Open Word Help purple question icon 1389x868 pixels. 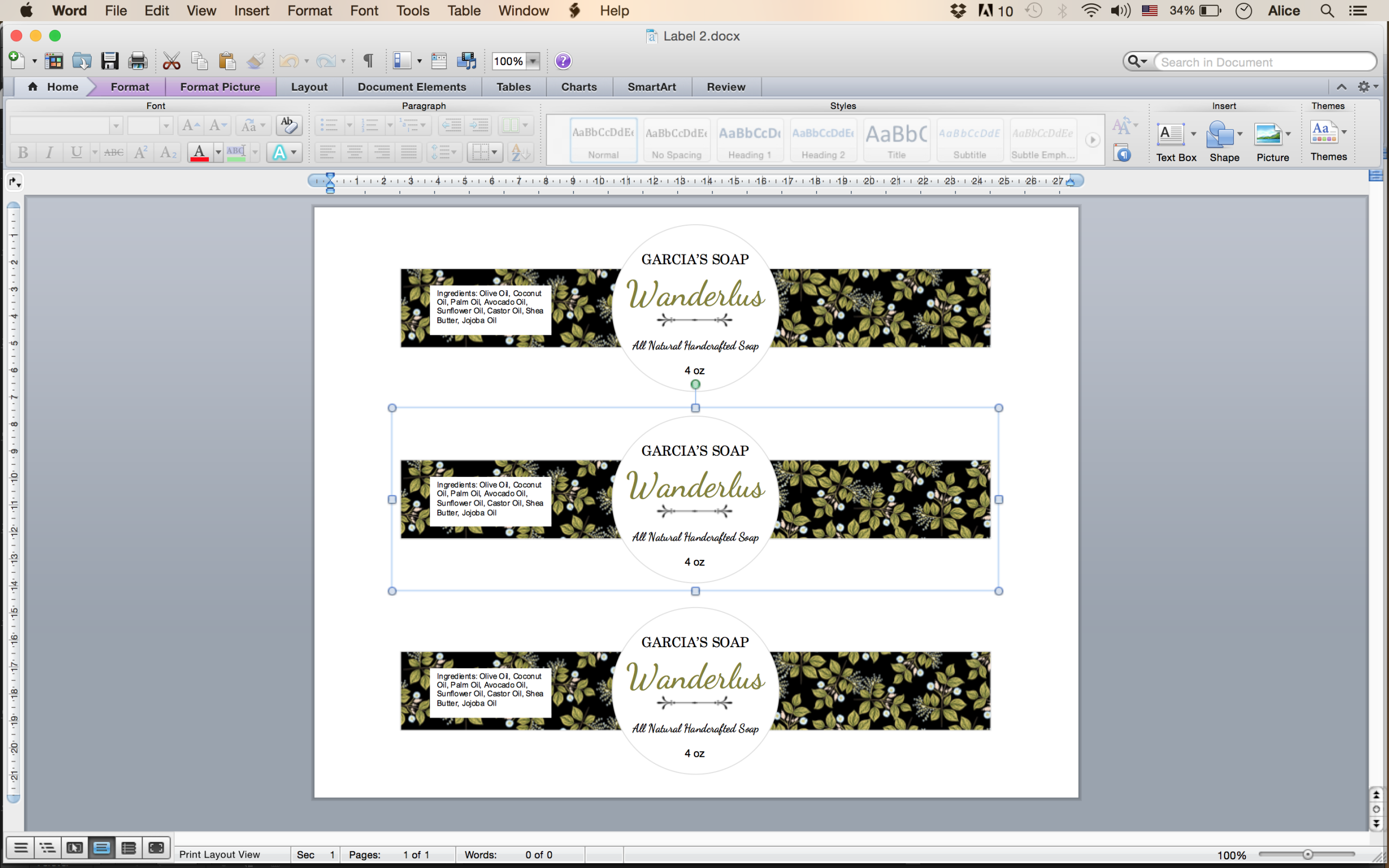563,61
